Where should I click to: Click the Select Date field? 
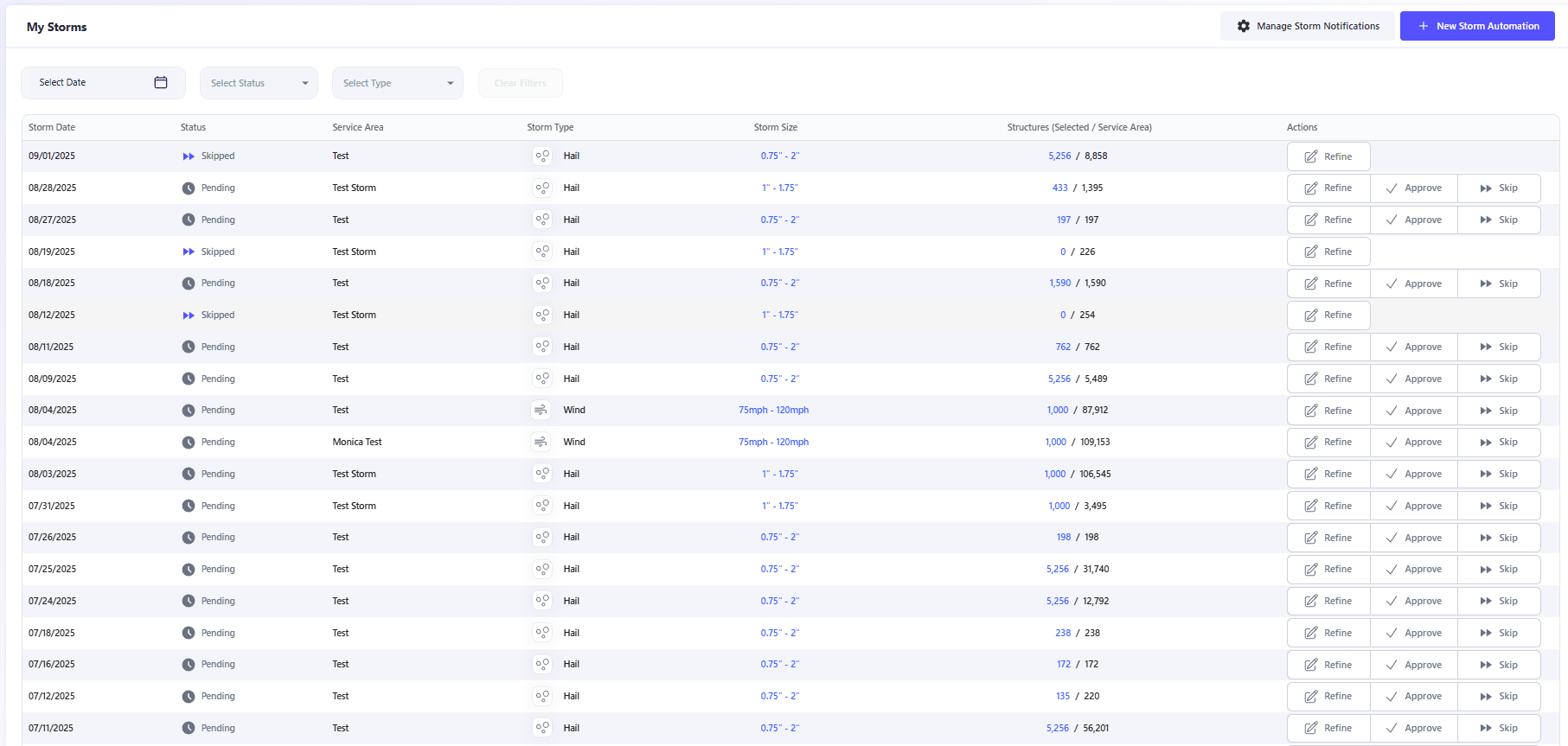[103, 83]
